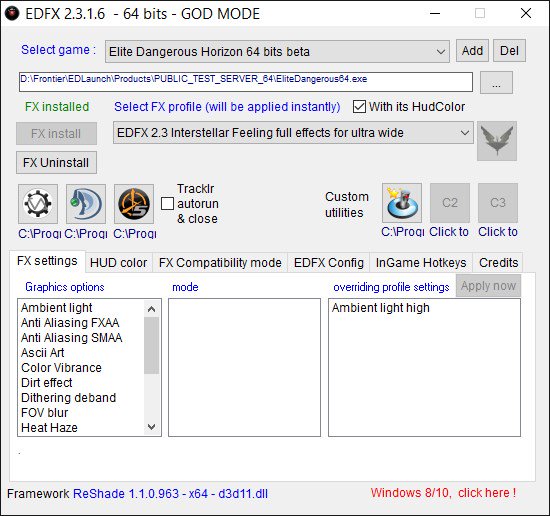Click the Graphics options scrollbar thumb
The height and width of the screenshot is (516, 550).
[152, 346]
